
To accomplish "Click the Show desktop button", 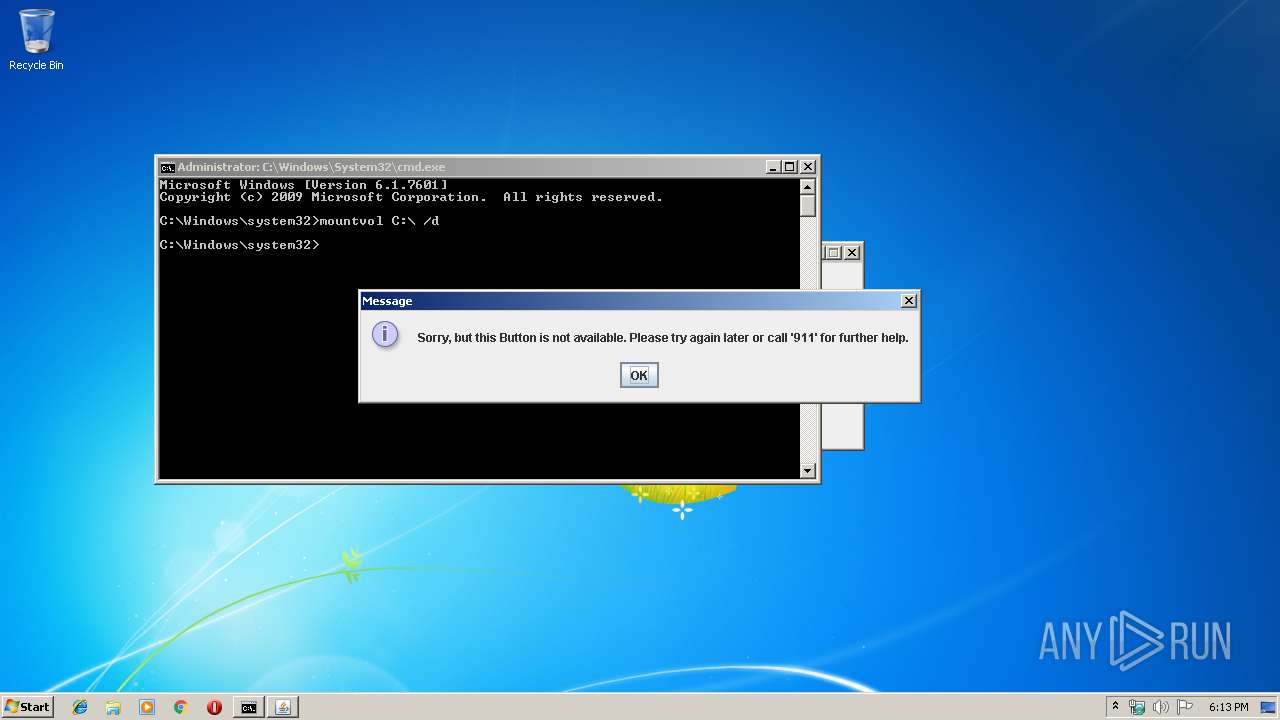I will click(1267, 707).
